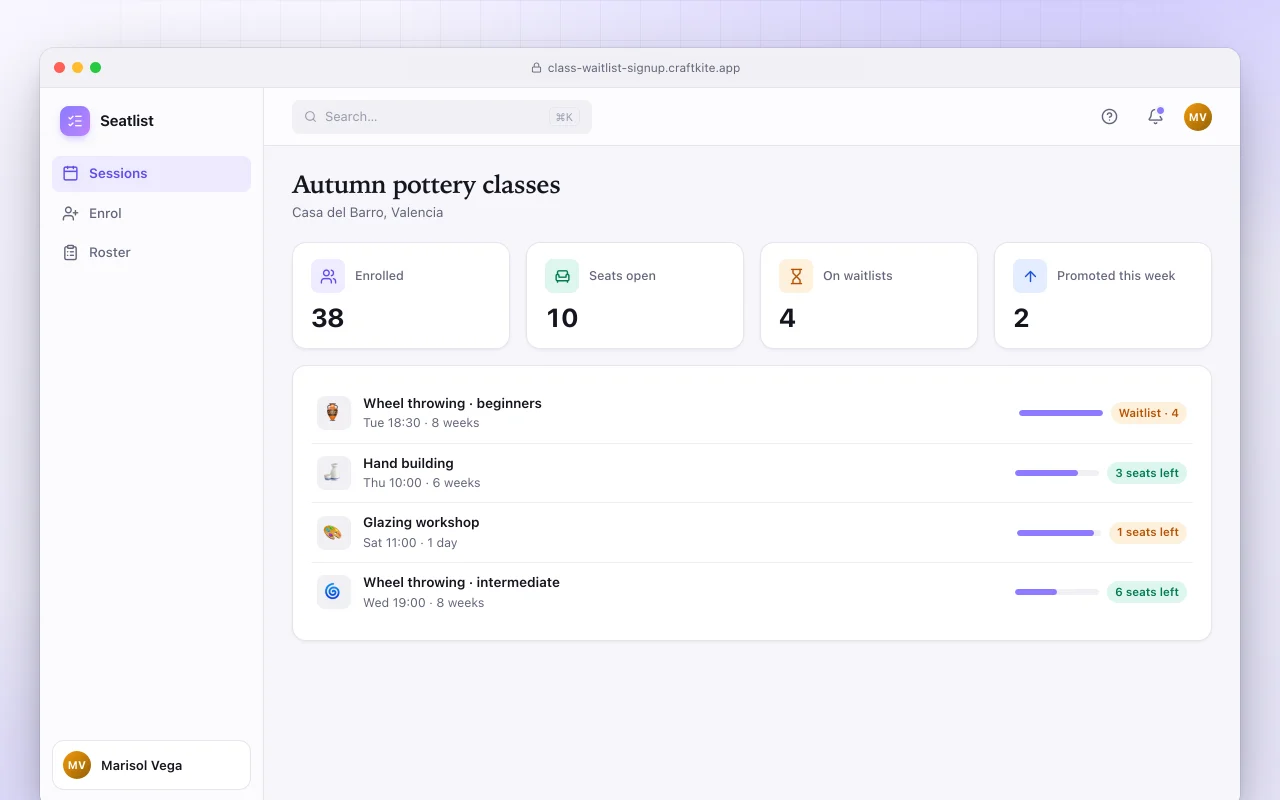This screenshot has height=800, width=1280.
Task: Focus the Search input field
Action: point(442,117)
